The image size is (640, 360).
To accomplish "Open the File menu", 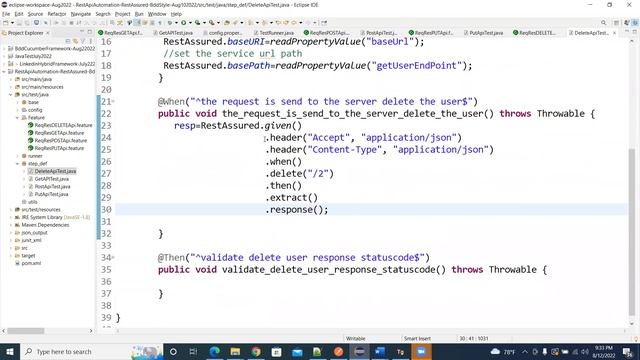I will pos(6,14).
